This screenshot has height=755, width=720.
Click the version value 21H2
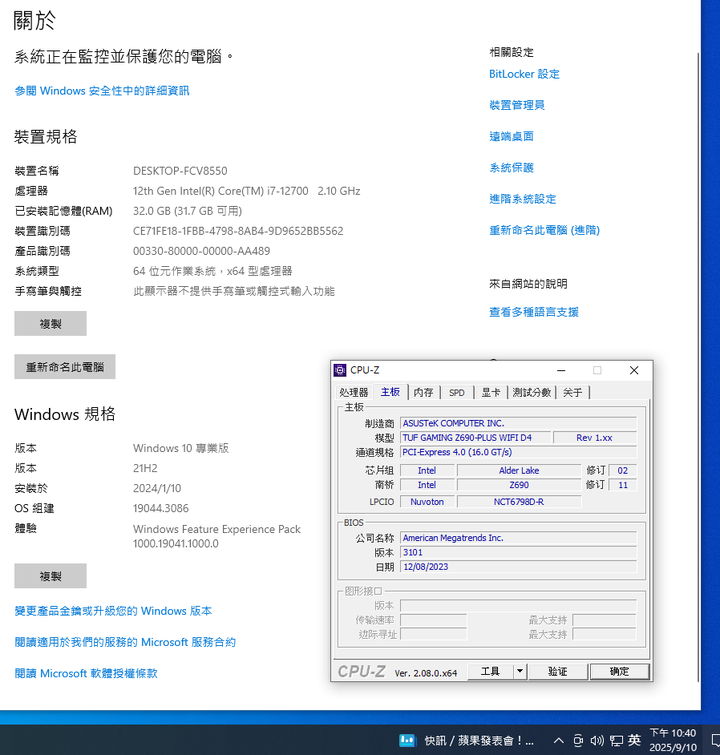(x=145, y=468)
